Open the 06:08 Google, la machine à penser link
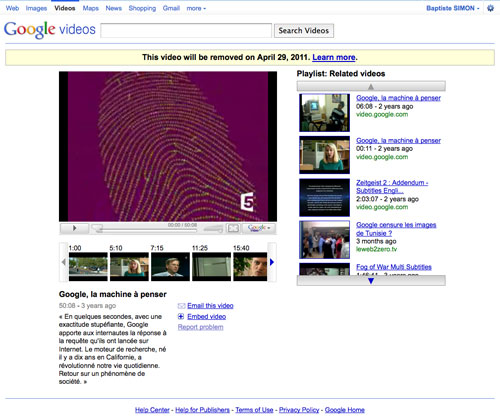 398,98
